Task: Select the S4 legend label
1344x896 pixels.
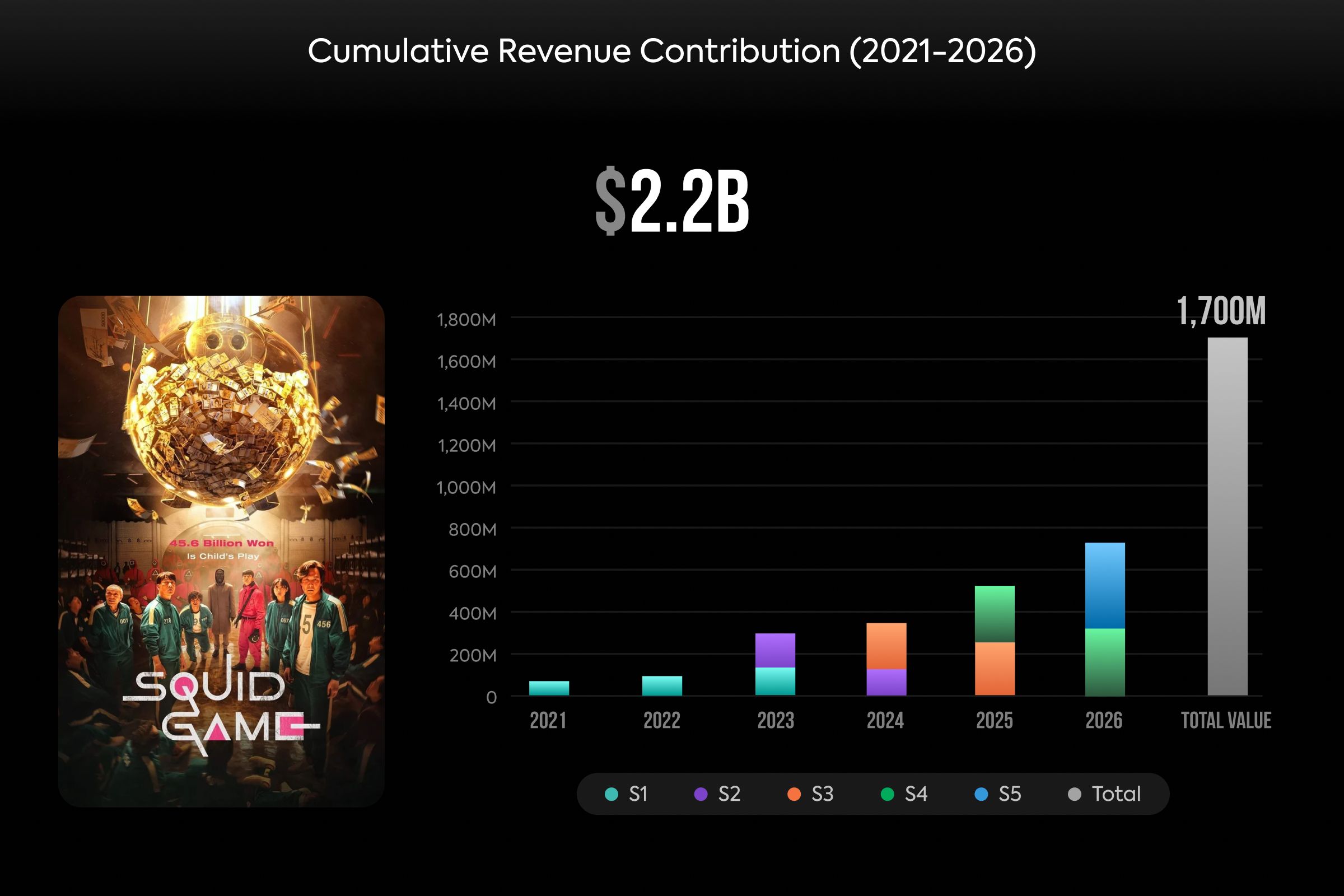Action: [x=916, y=794]
